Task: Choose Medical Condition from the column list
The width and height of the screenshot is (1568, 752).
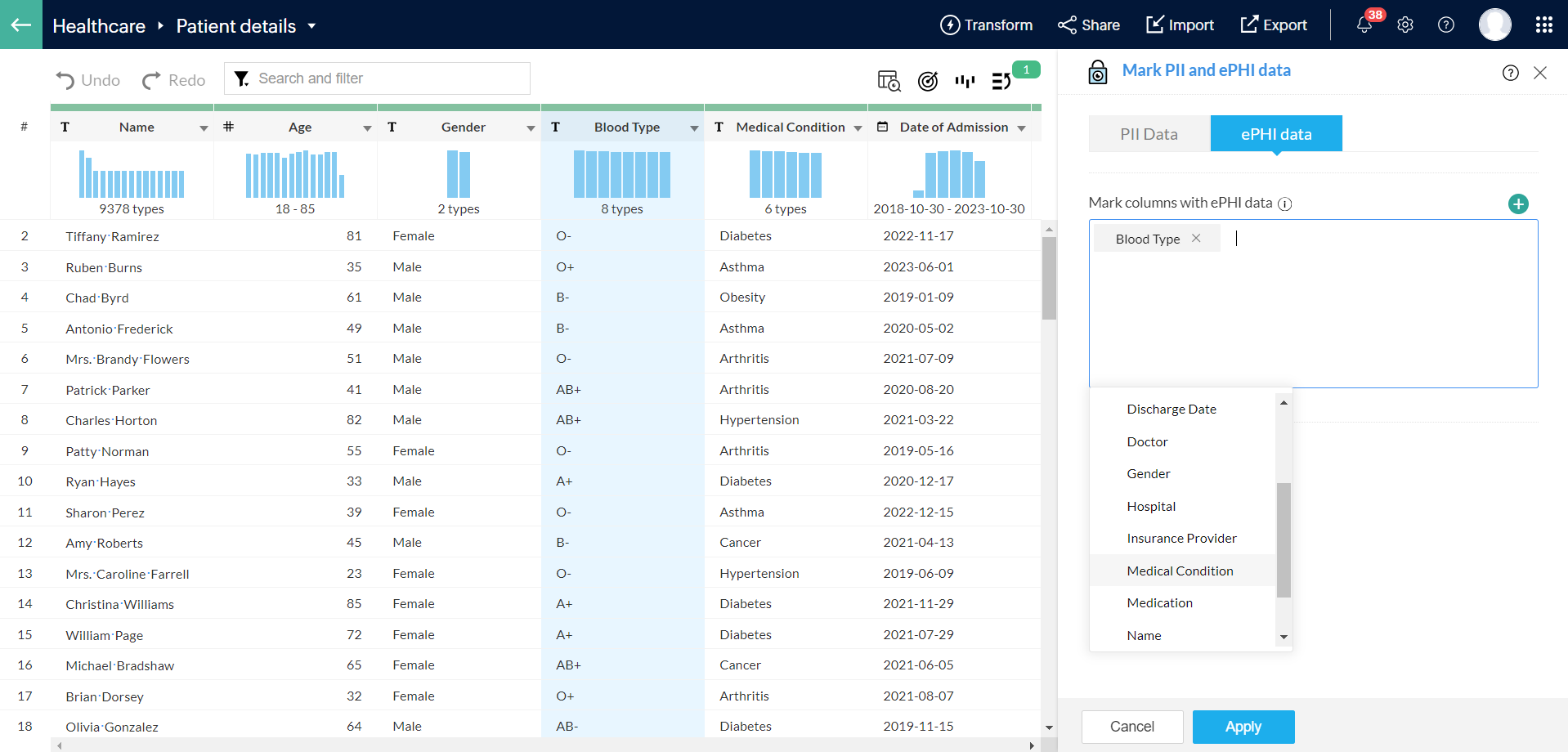Action: (1180, 571)
